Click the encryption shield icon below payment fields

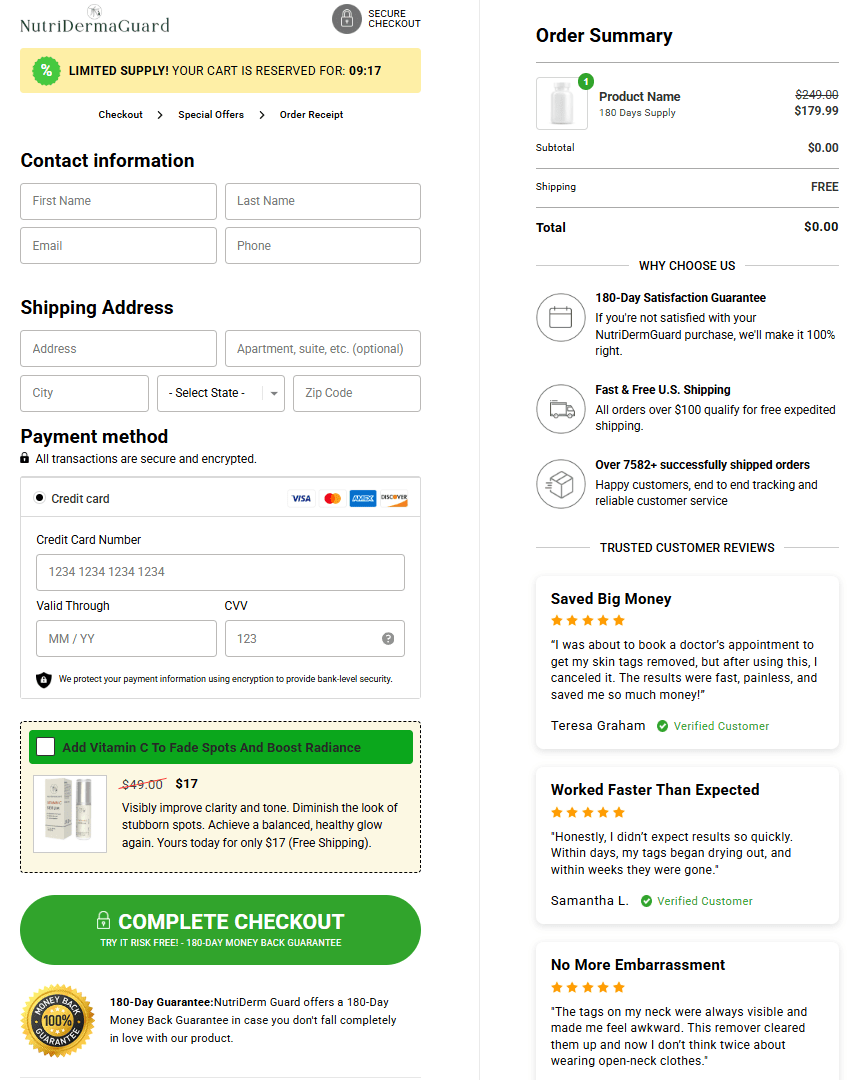43,679
